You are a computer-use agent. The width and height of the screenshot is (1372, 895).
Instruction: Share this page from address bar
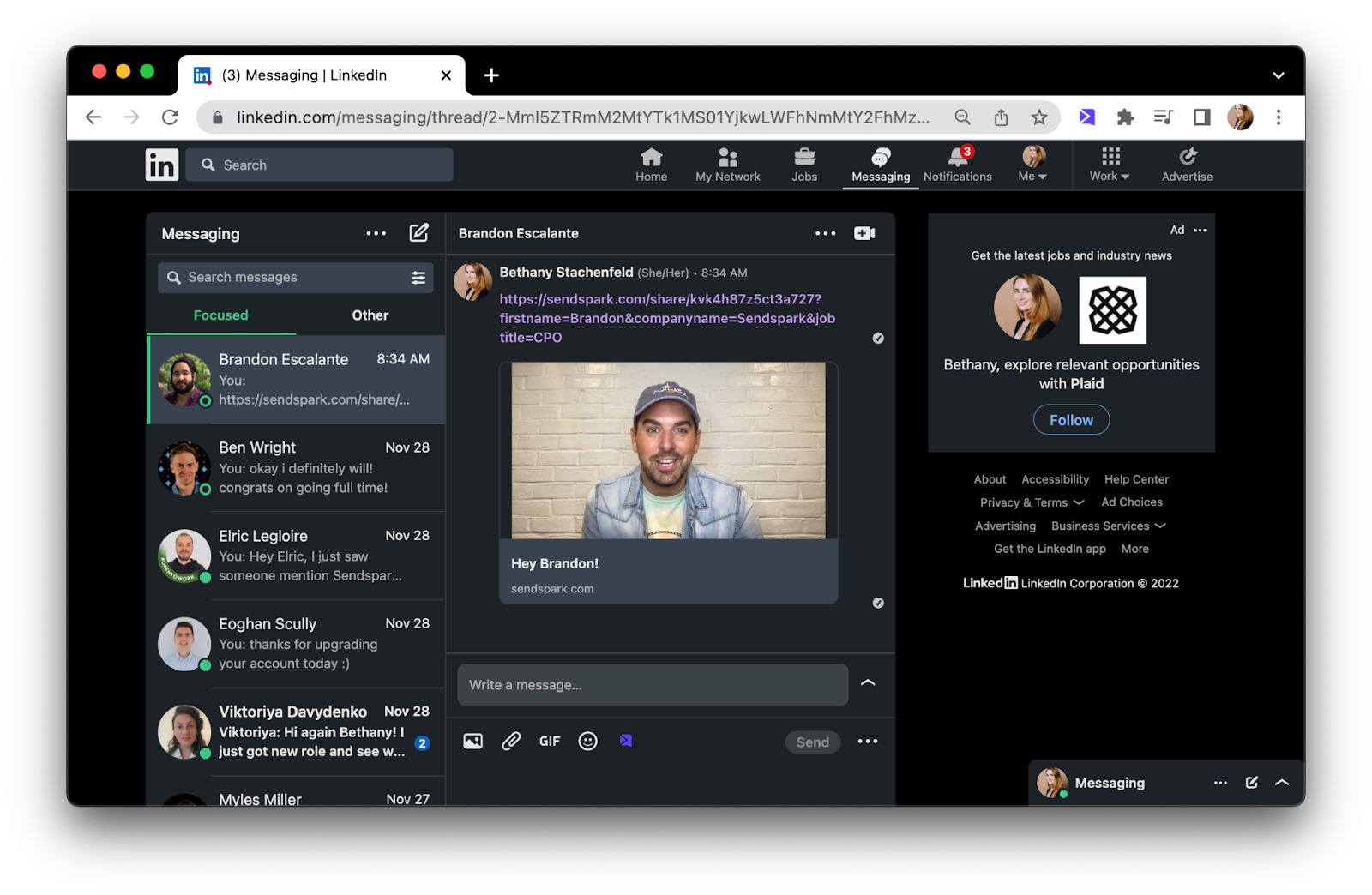[x=1001, y=117]
